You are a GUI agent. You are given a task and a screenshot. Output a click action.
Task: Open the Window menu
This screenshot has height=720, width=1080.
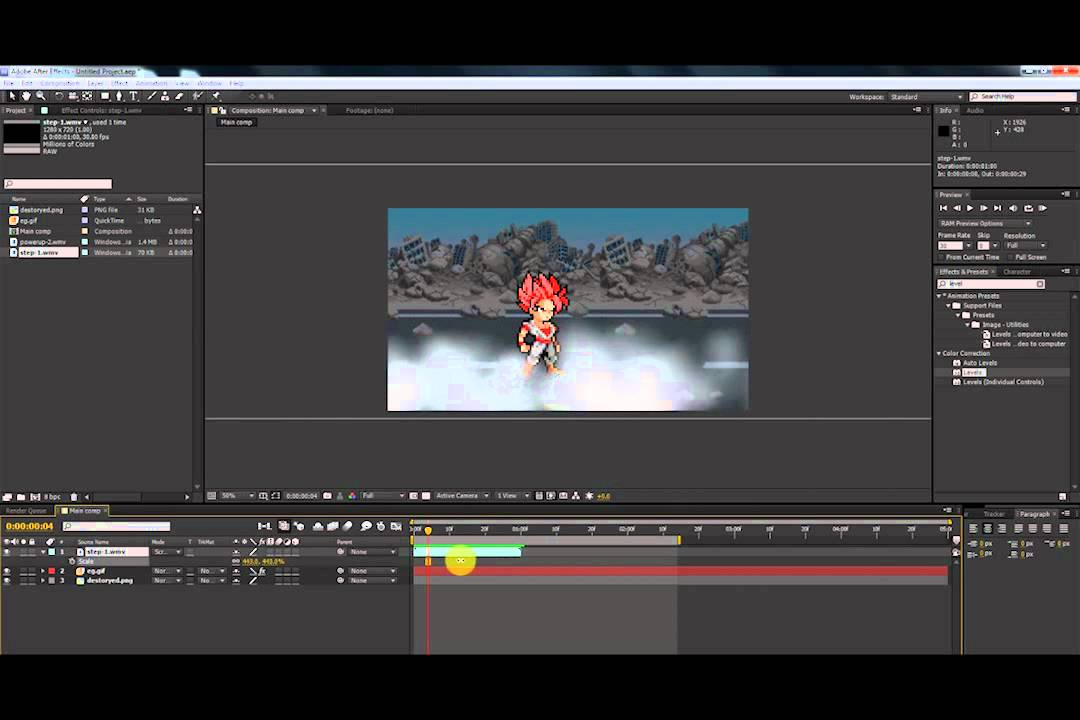[209, 83]
